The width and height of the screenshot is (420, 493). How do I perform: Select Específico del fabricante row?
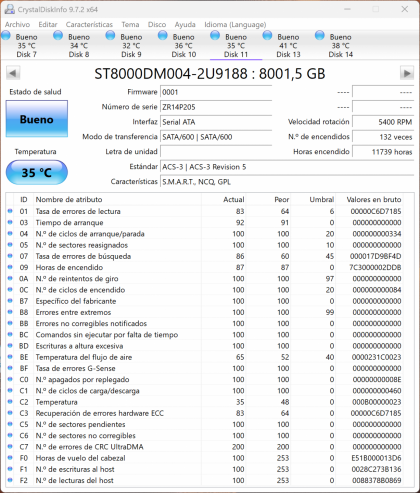pyautogui.click(x=204, y=301)
